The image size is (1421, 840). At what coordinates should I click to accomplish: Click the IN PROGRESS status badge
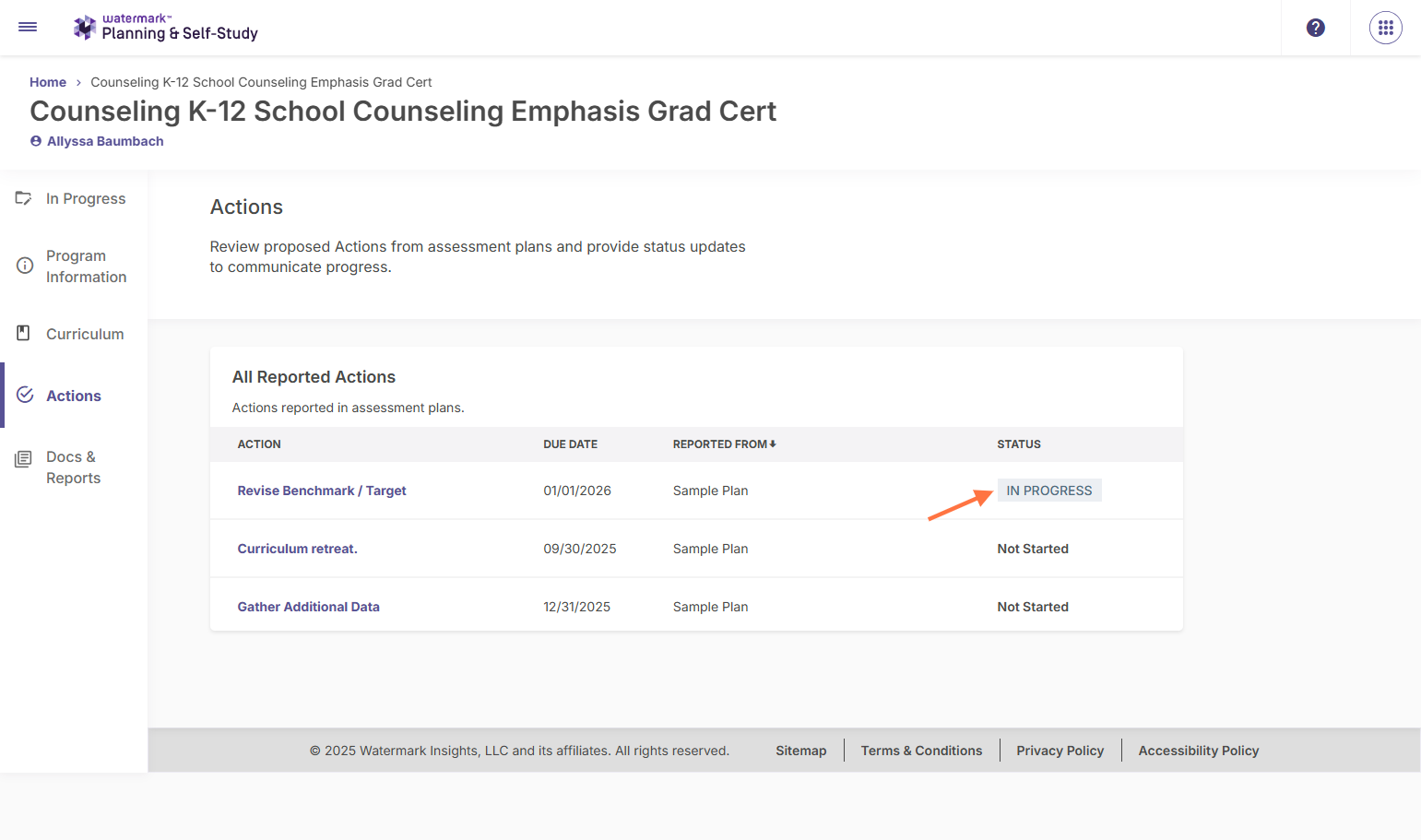(x=1049, y=491)
